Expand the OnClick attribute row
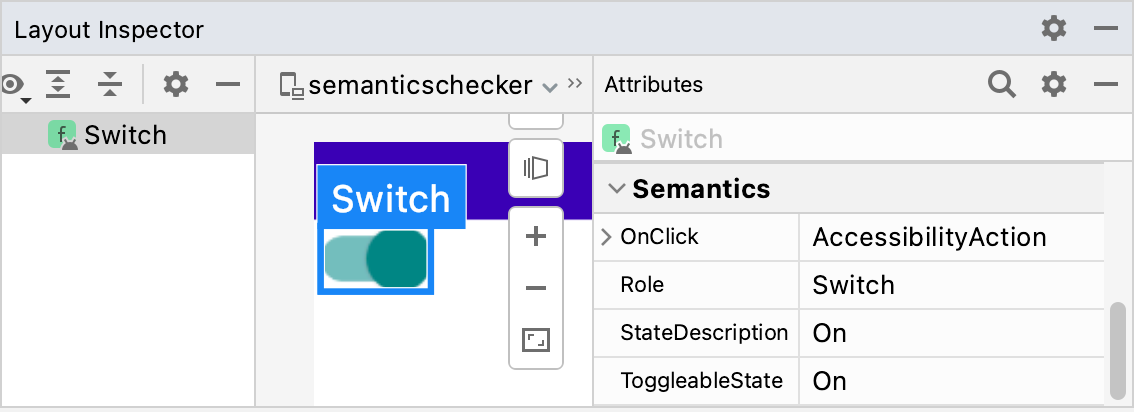 point(606,237)
